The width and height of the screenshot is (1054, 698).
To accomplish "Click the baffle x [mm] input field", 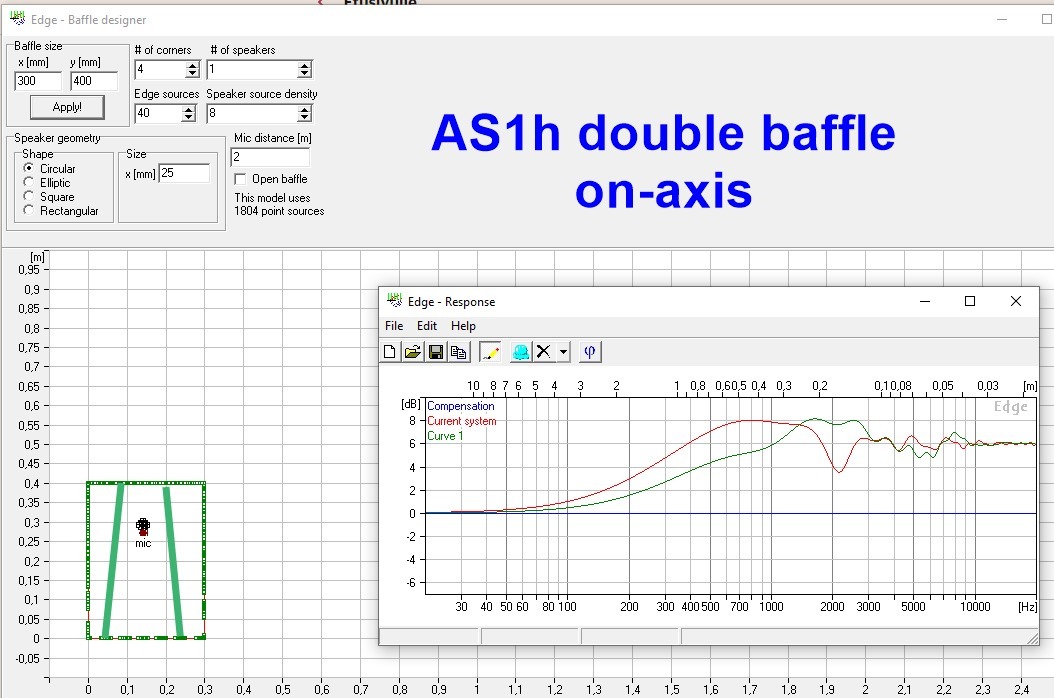I will tap(38, 81).
